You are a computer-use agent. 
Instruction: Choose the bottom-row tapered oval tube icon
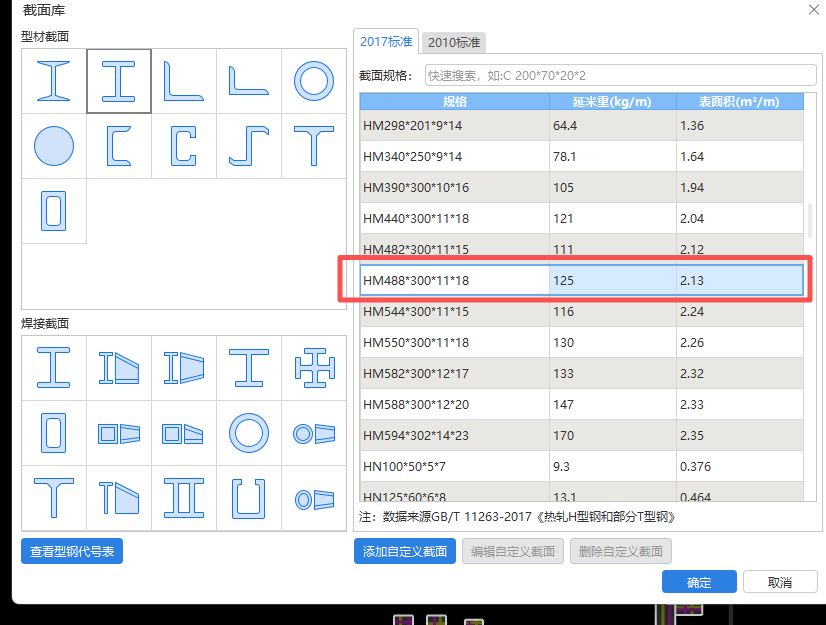(x=314, y=498)
